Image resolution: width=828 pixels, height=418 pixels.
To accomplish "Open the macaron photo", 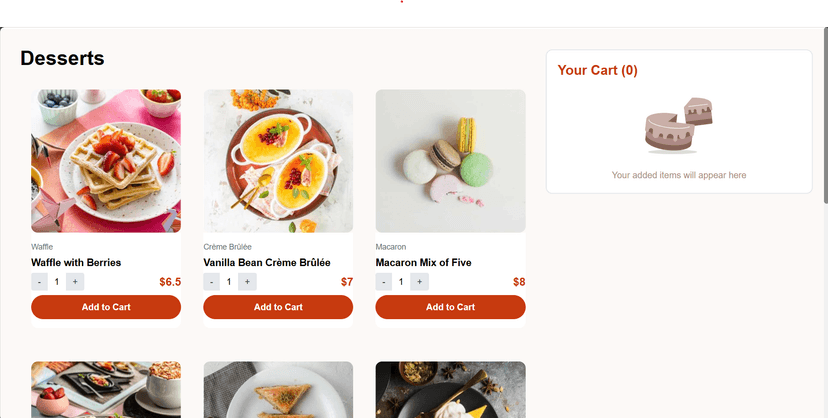I will (x=450, y=161).
